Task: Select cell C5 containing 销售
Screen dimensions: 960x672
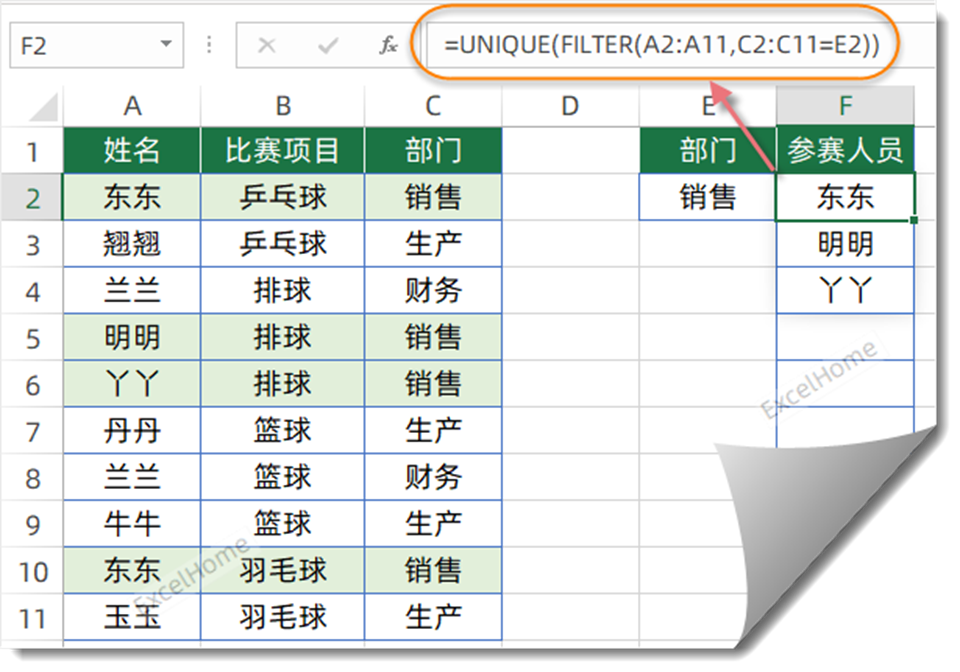Action: point(433,337)
